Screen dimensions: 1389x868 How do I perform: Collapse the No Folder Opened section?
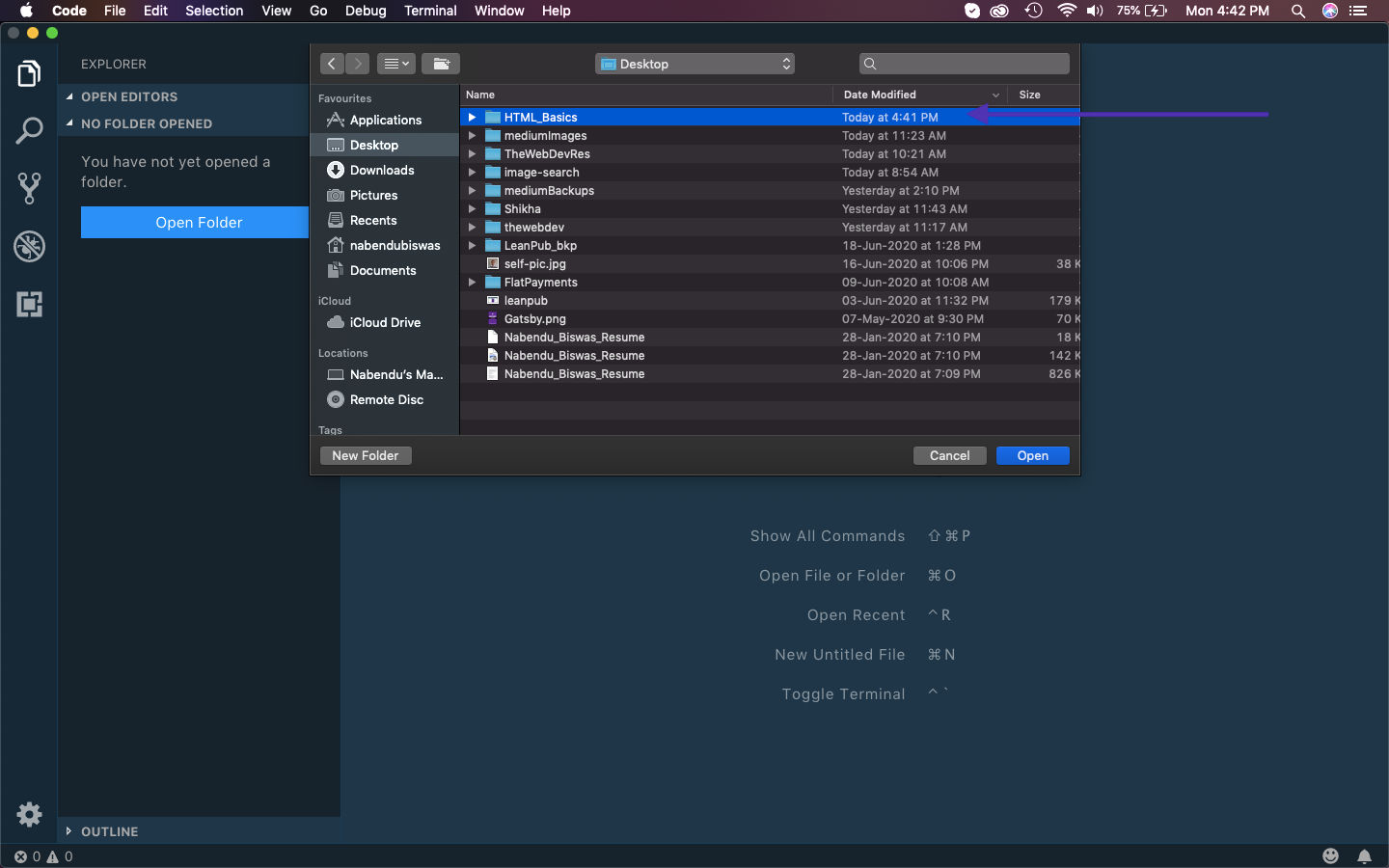click(183, 123)
